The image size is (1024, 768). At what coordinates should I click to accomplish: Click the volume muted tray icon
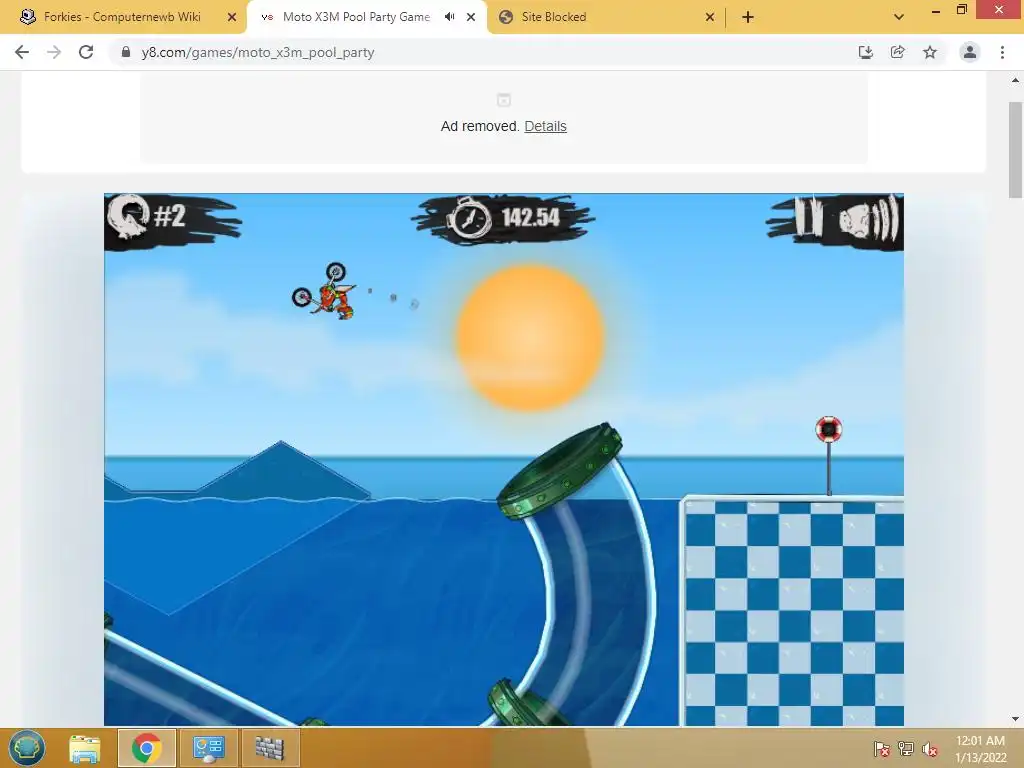(929, 748)
